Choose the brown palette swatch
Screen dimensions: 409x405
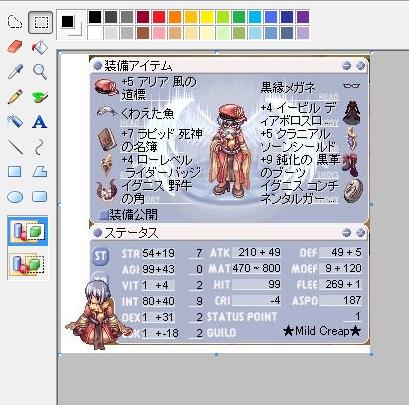143,33
